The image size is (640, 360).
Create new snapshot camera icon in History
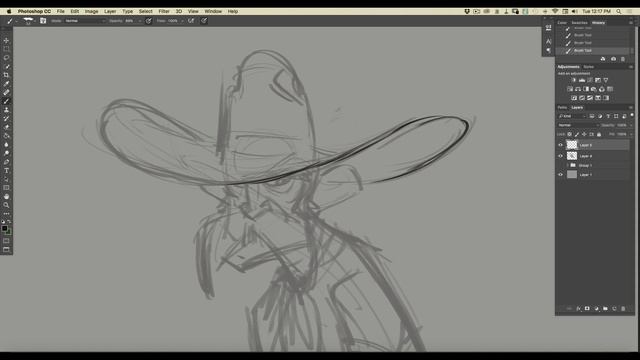click(x=613, y=59)
